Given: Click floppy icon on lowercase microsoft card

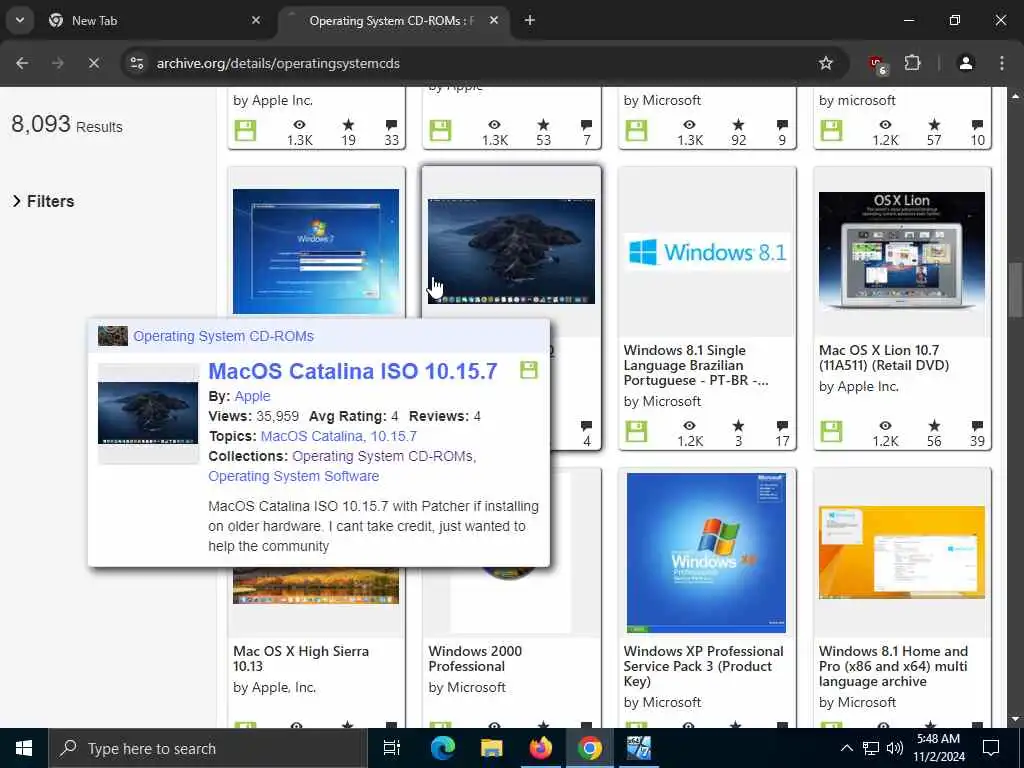Looking at the screenshot, I should point(831,130).
